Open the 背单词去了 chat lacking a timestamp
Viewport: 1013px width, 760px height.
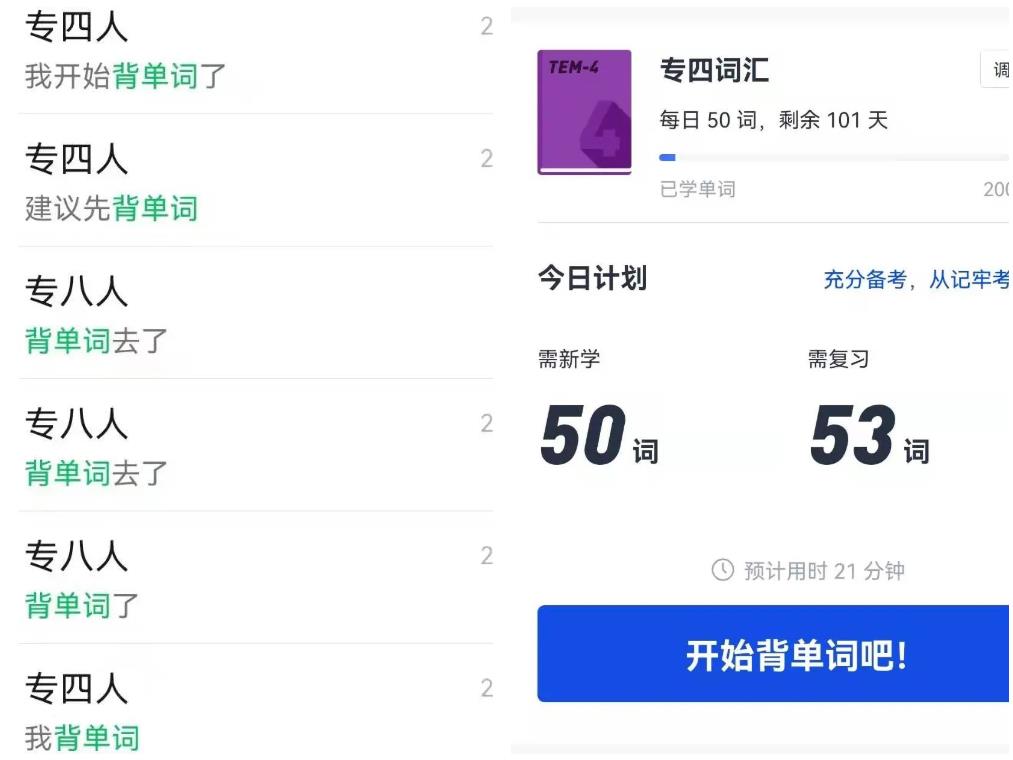tap(256, 314)
